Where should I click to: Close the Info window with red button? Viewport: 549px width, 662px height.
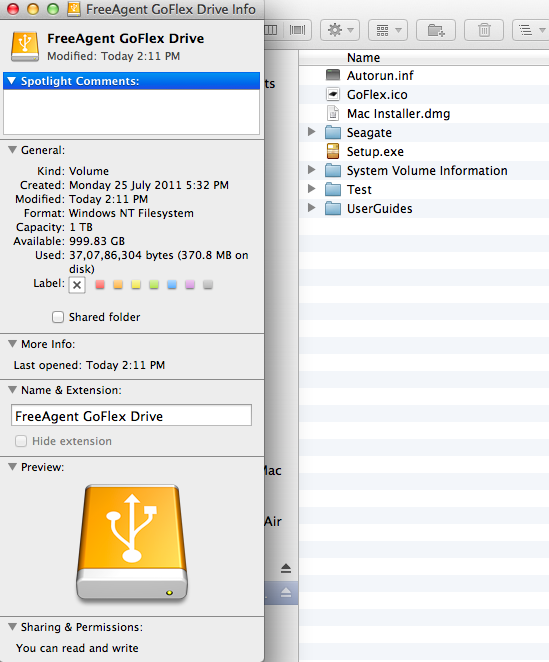coord(13,9)
